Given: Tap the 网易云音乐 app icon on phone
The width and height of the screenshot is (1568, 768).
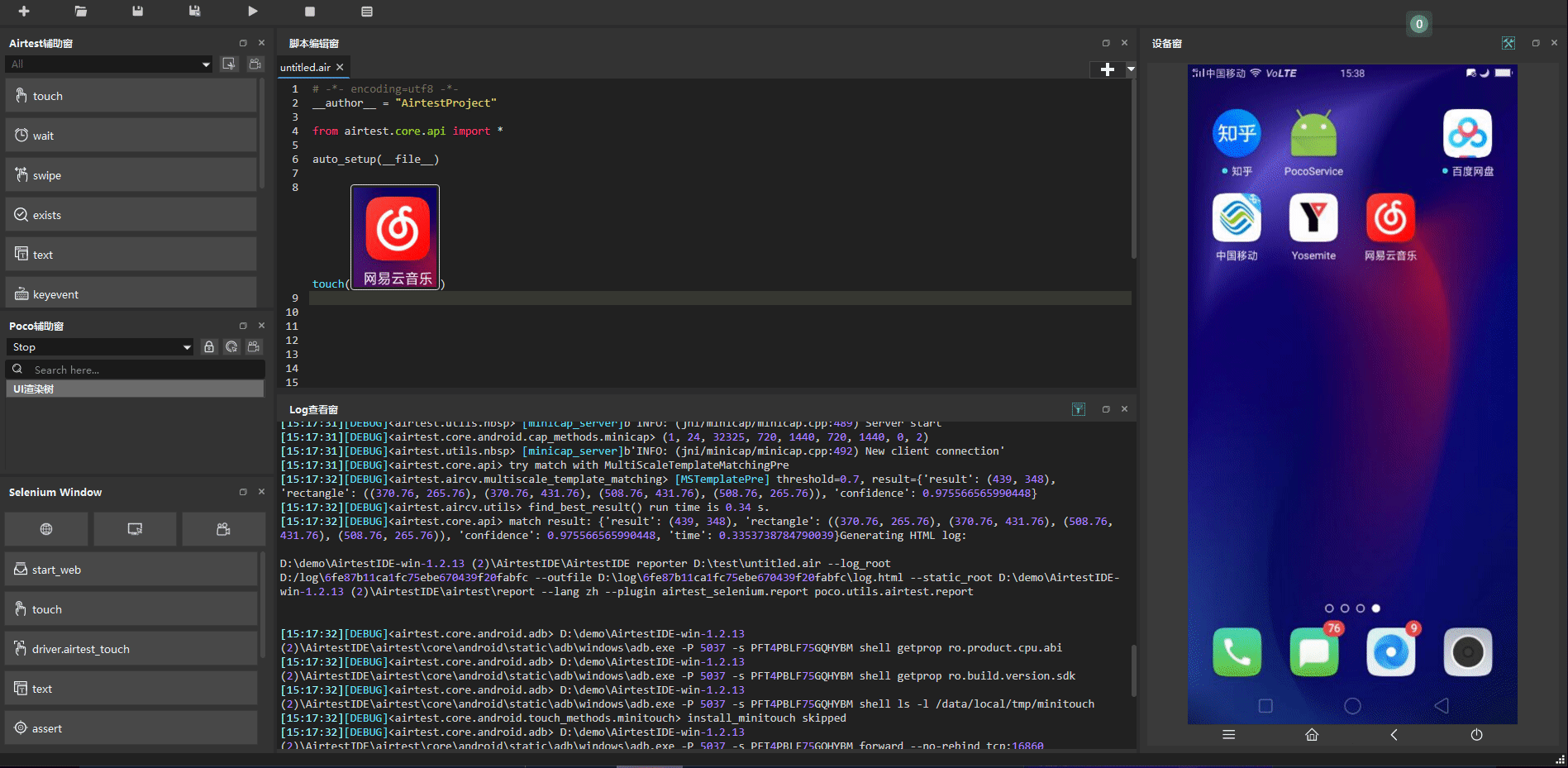Looking at the screenshot, I should point(1390,218).
